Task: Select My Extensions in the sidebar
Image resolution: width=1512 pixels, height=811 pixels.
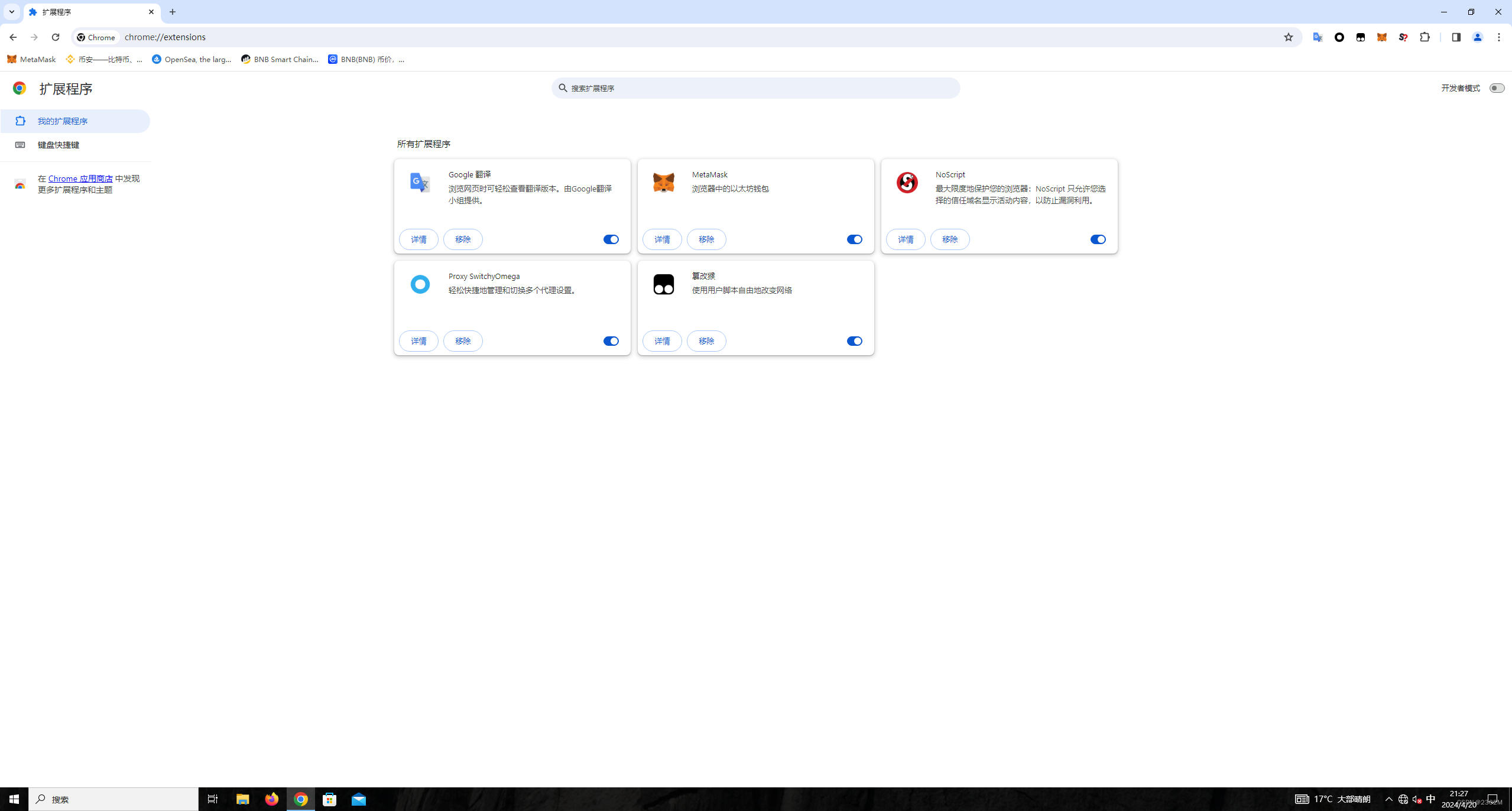Action: pyautogui.click(x=63, y=121)
